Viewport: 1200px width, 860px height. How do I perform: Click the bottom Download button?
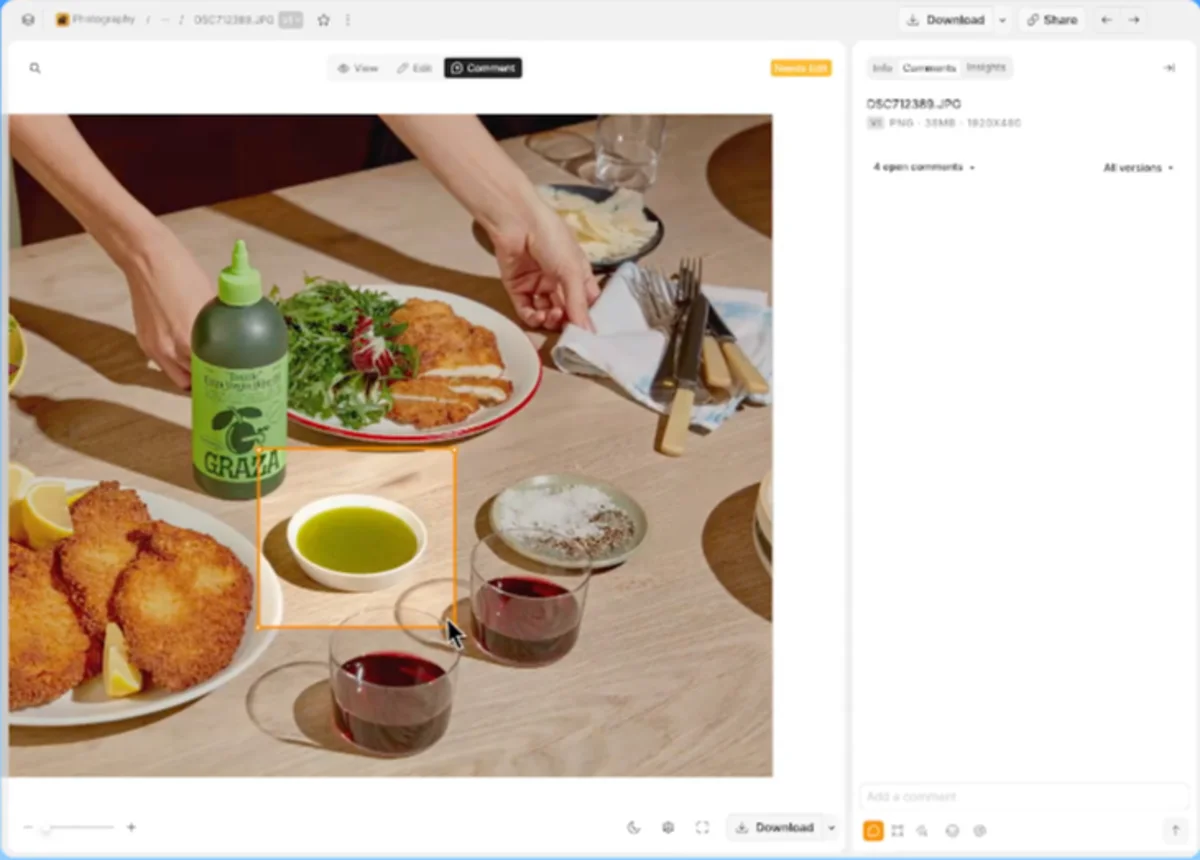coord(774,827)
